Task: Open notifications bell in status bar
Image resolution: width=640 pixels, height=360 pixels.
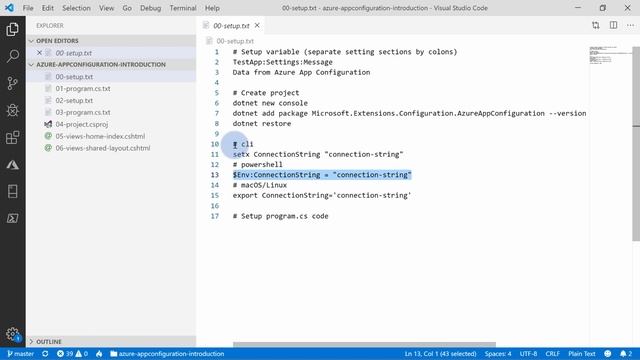Action: [626, 354]
